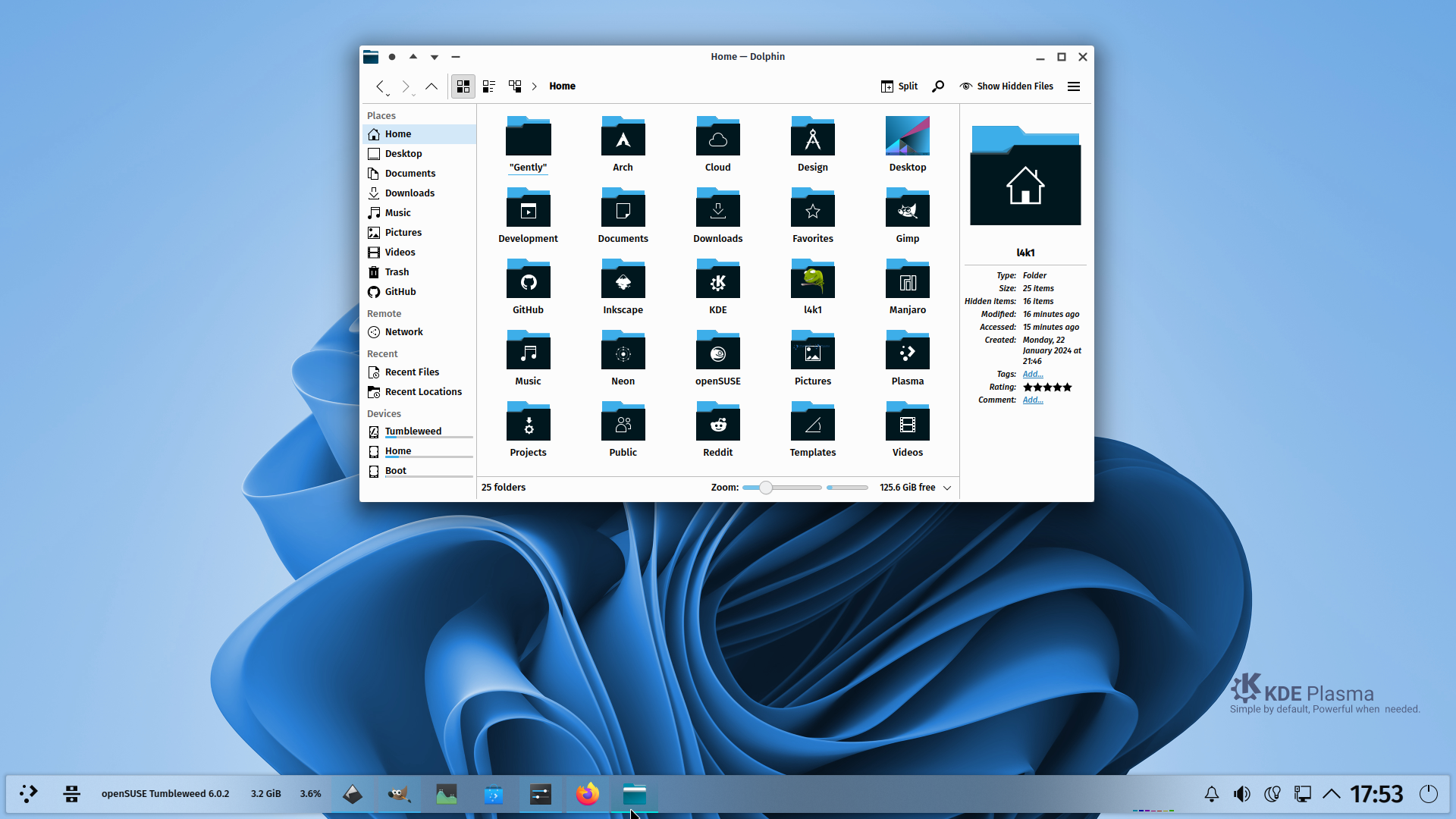Screen dimensions: 1456x819
Task: Click the 17:53 clock in panel
Action: (x=1376, y=794)
